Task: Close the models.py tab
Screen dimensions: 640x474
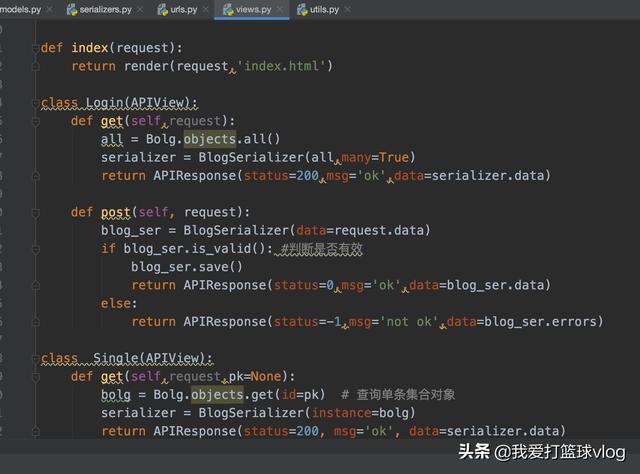Action: tap(49, 9)
